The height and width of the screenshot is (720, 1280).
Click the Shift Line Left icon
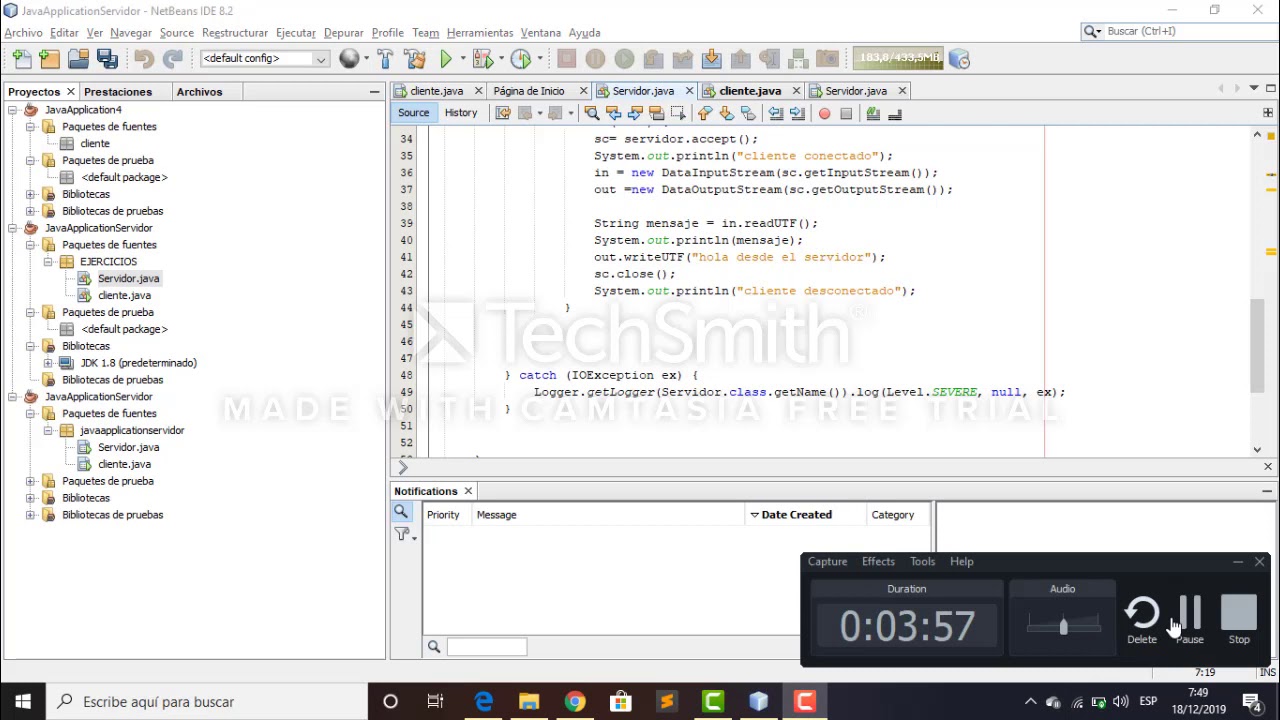[x=775, y=113]
